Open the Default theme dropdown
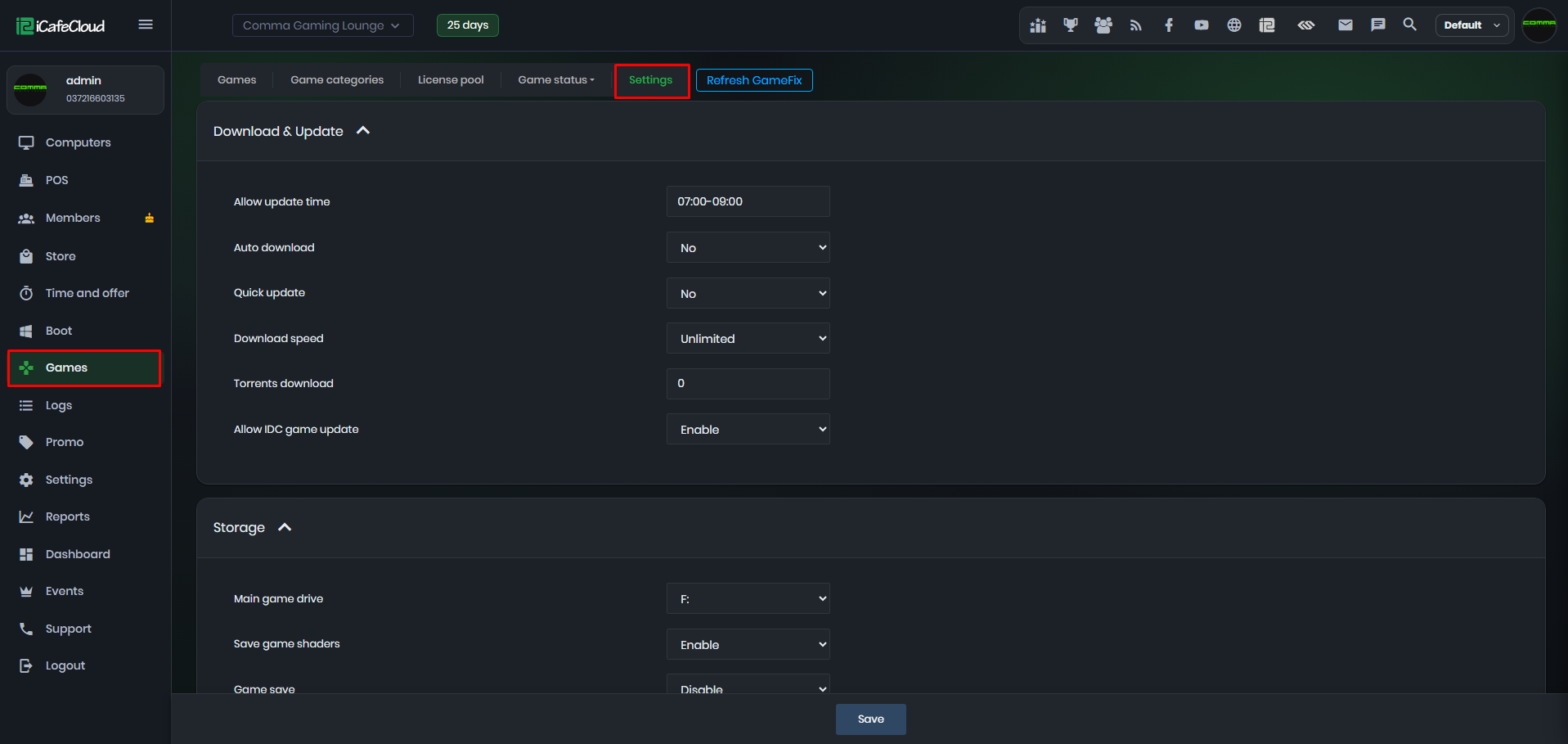1568x744 pixels. 1471,25
